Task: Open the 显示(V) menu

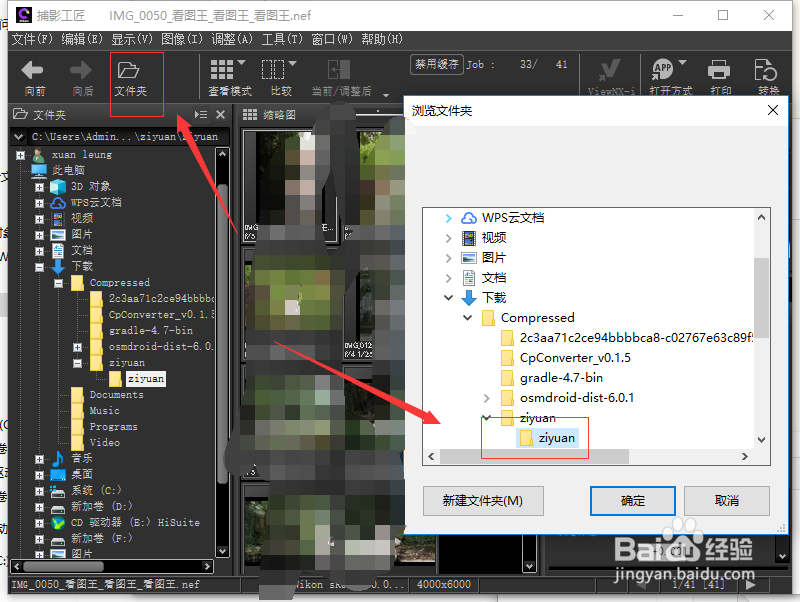Action: tap(132, 39)
